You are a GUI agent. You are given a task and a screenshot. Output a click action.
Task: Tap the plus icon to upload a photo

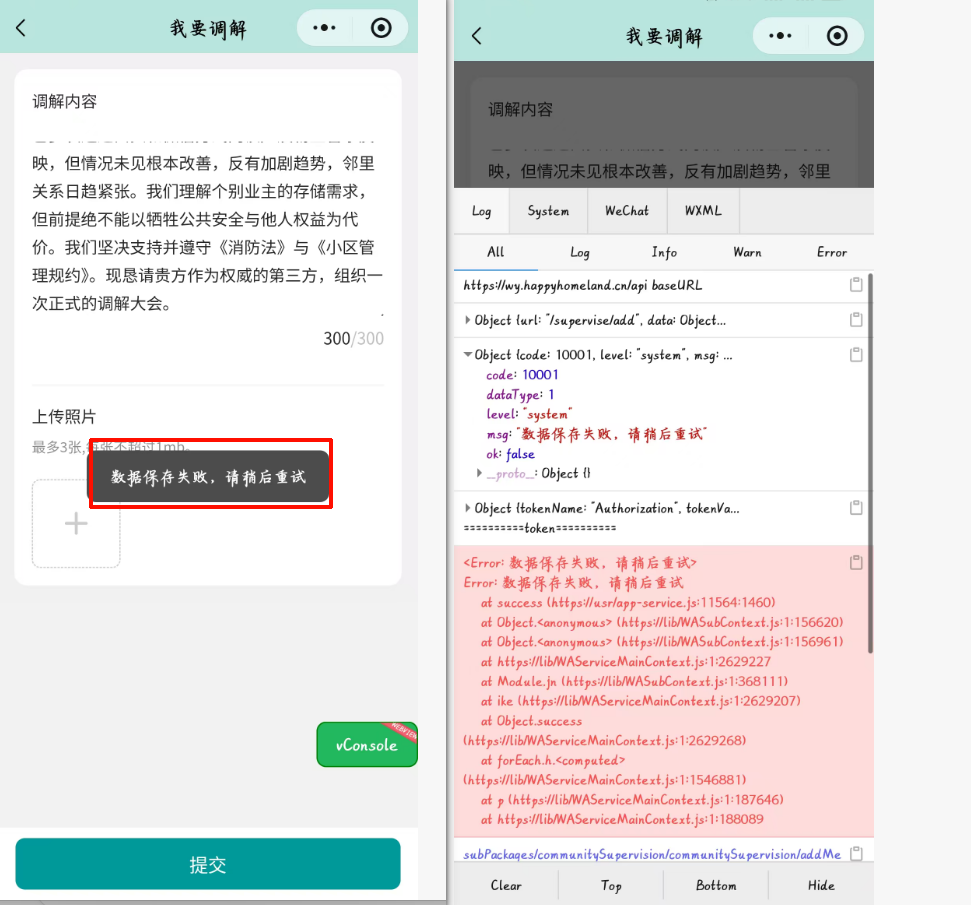point(76,524)
